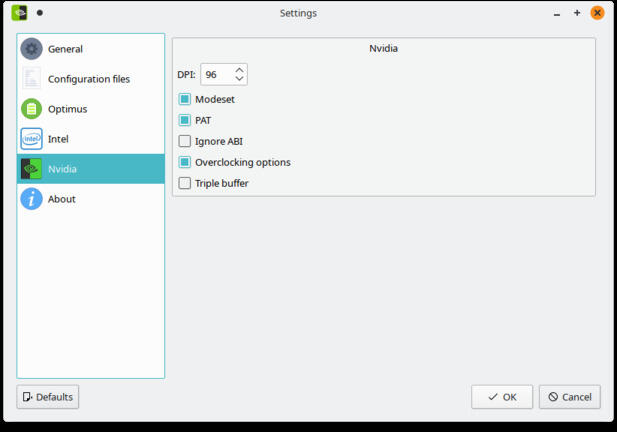This screenshot has width=617, height=432.
Task: Click the Intel logo icon
Action: pos(31,139)
